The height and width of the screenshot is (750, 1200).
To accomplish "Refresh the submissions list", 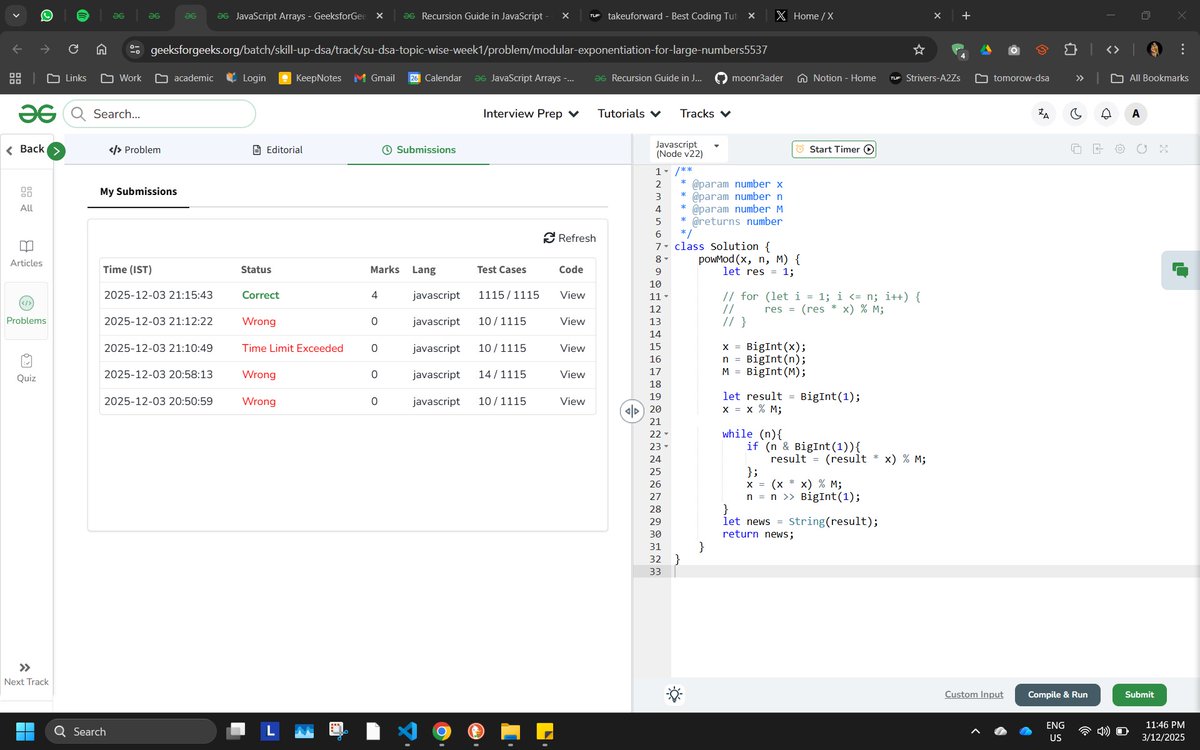I will pyautogui.click(x=570, y=238).
